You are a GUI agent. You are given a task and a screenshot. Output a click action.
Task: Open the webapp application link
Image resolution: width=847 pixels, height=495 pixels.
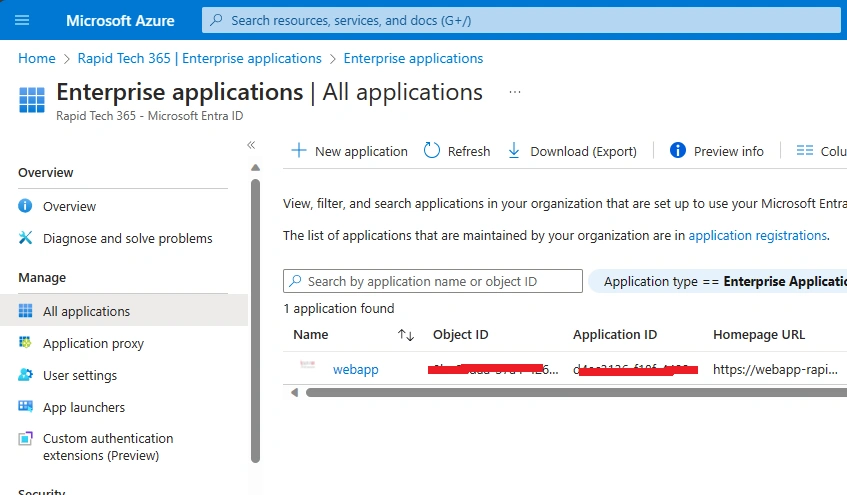[355, 370]
